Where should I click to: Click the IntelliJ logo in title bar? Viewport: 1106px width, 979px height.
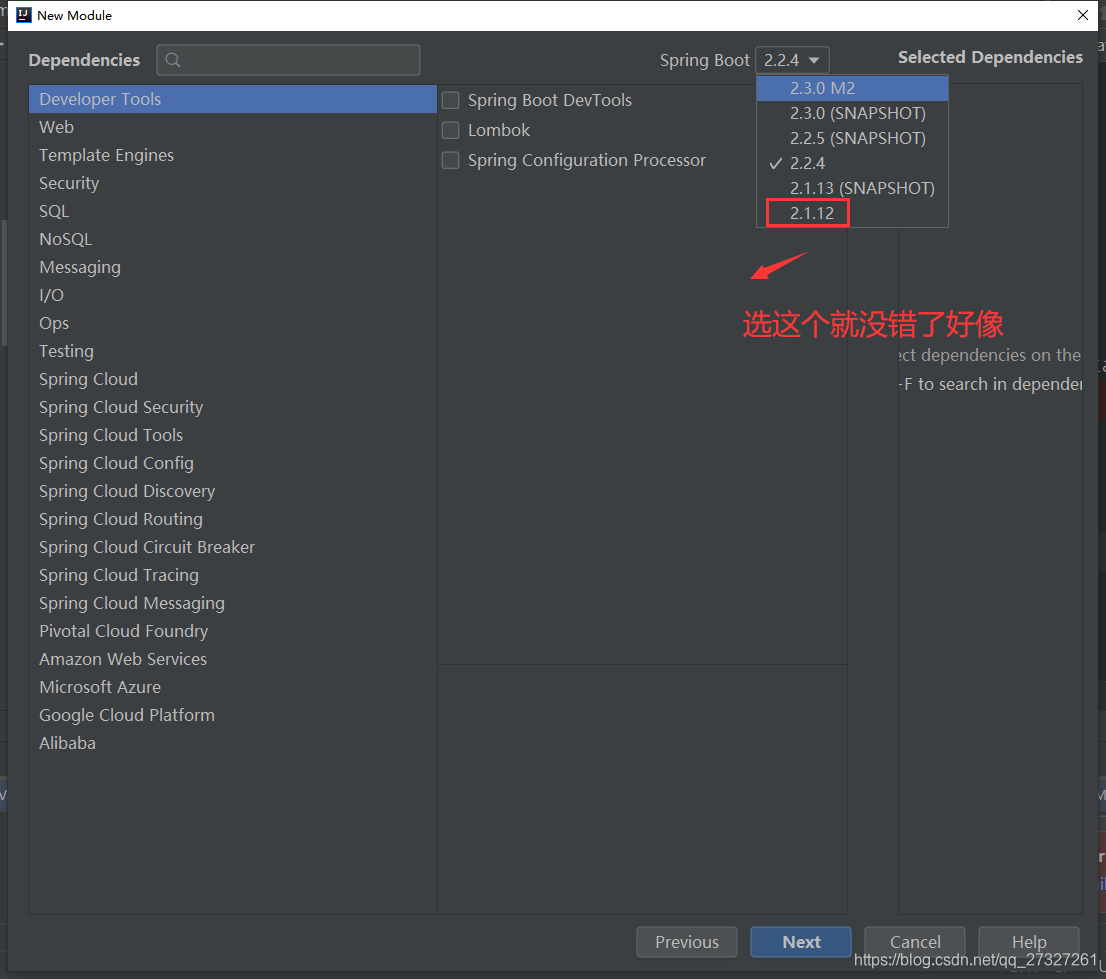pyautogui.click(x=23, y=15)
